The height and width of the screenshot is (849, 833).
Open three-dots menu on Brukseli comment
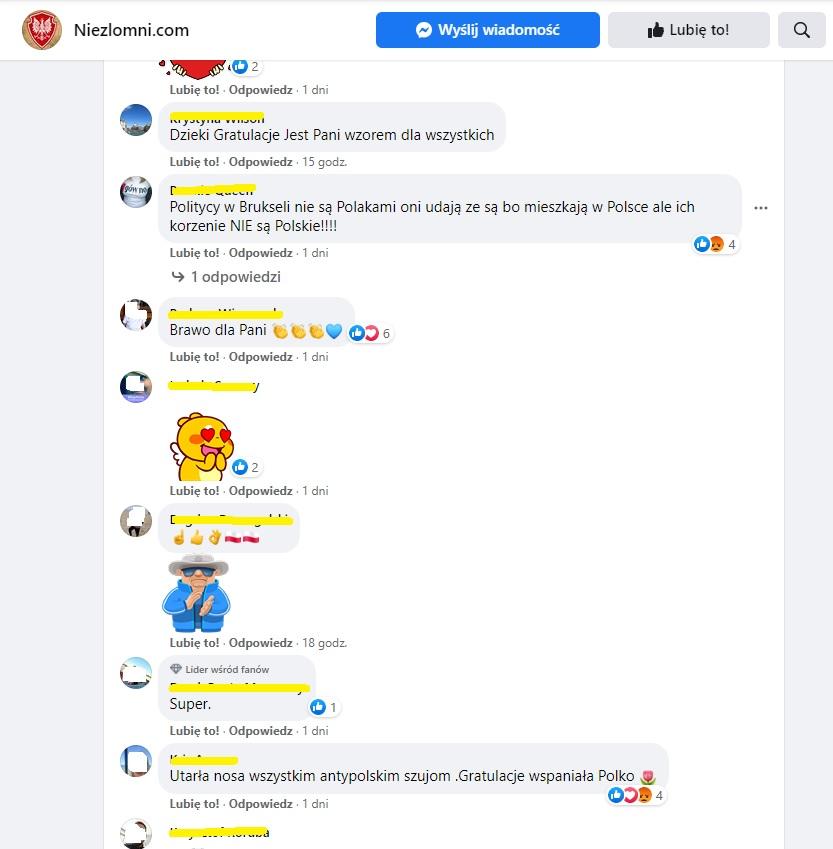coord(761,208)
